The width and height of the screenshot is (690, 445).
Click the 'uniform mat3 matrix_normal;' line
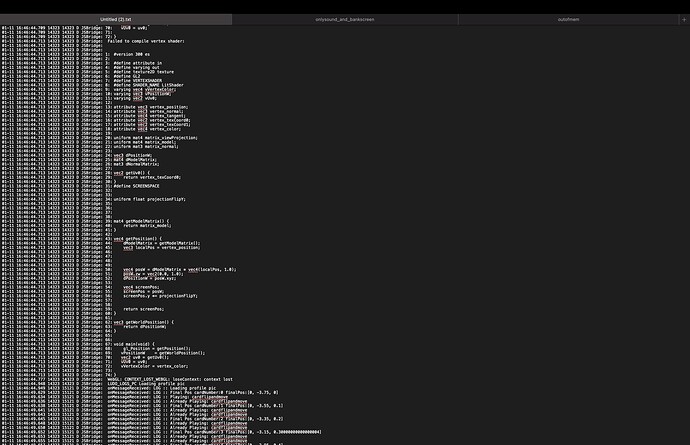146,147
